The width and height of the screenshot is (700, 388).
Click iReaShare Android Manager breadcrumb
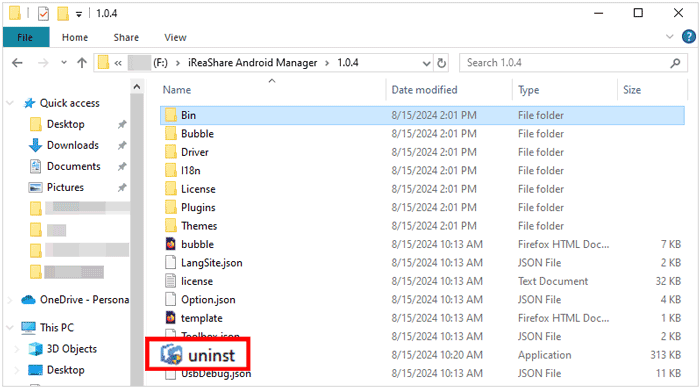[252, 63]
